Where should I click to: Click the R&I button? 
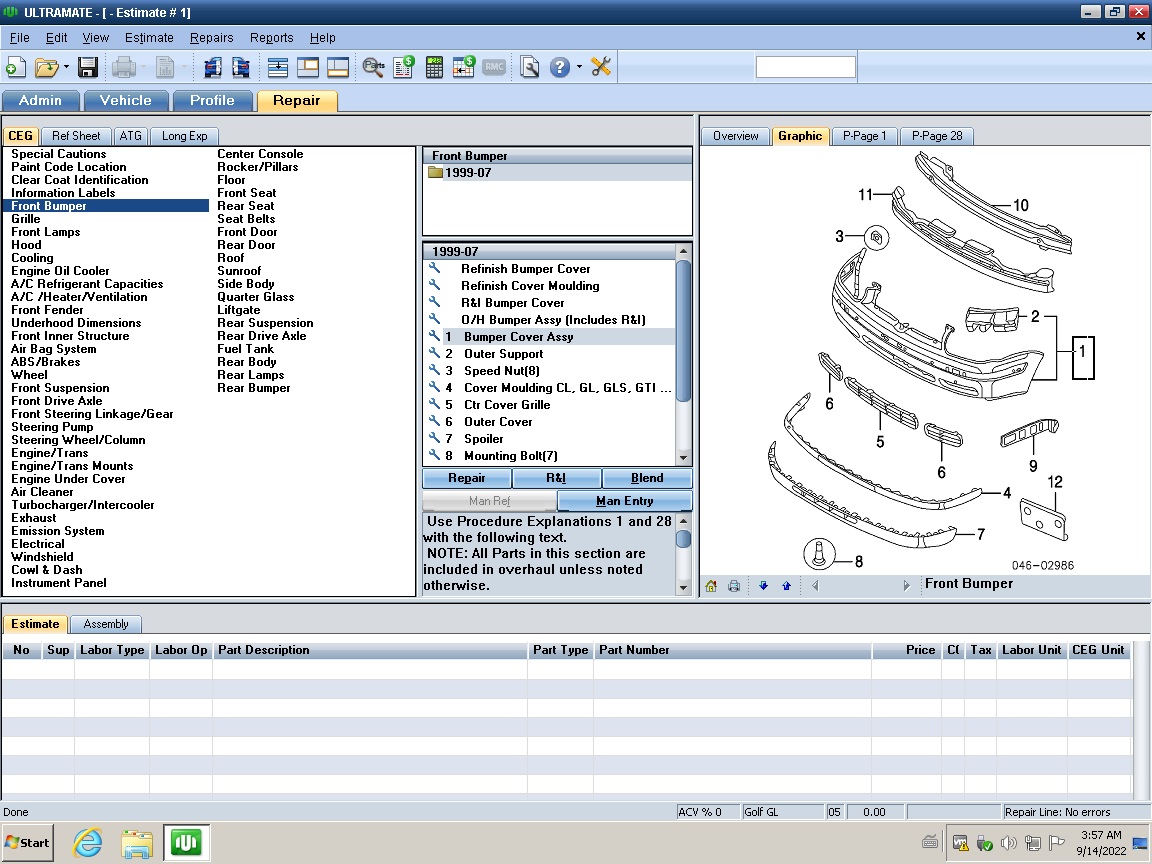click(556, 478)
